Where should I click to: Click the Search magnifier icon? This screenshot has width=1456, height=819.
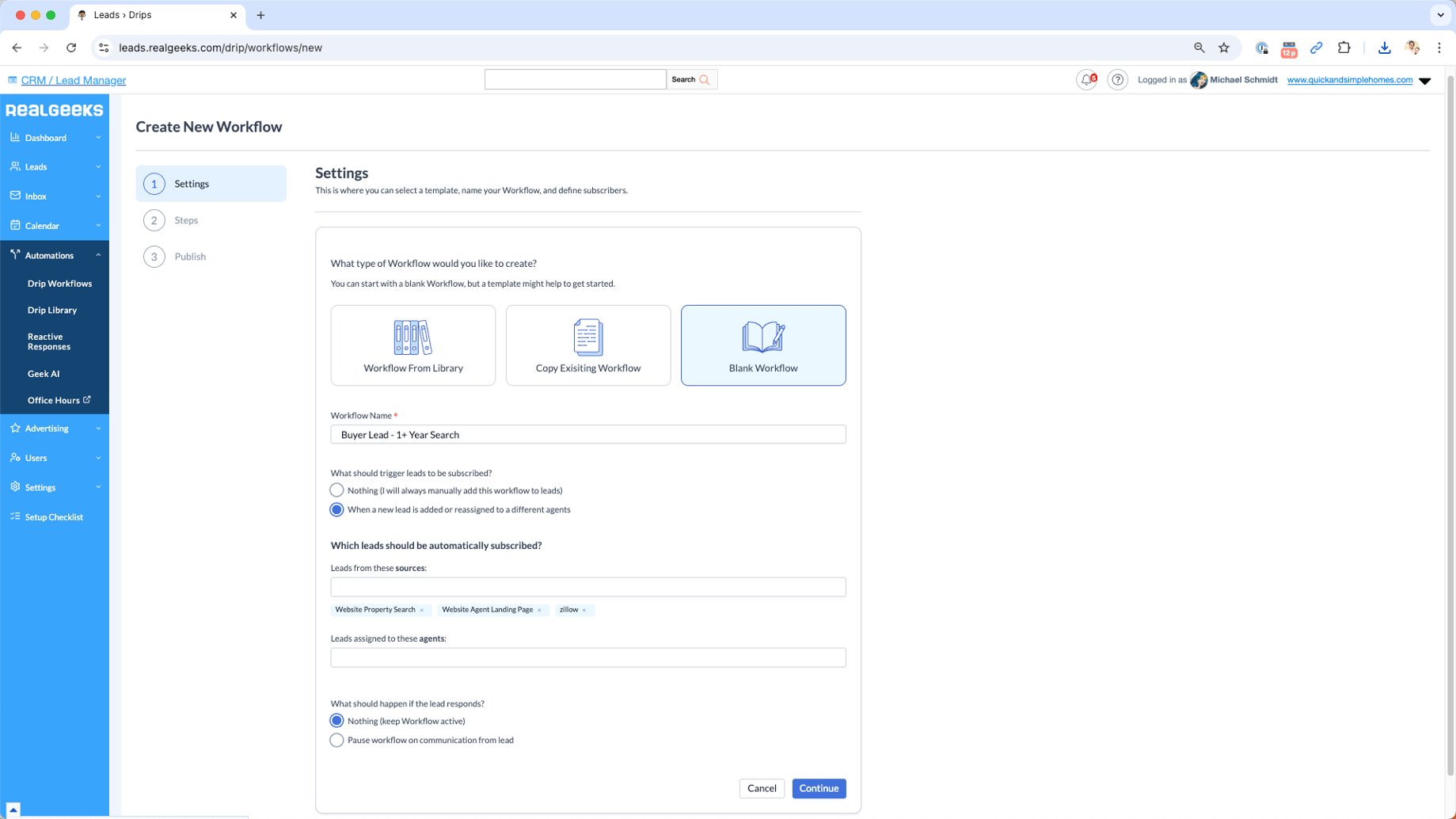pyautogui.click(x=705, y=79)
